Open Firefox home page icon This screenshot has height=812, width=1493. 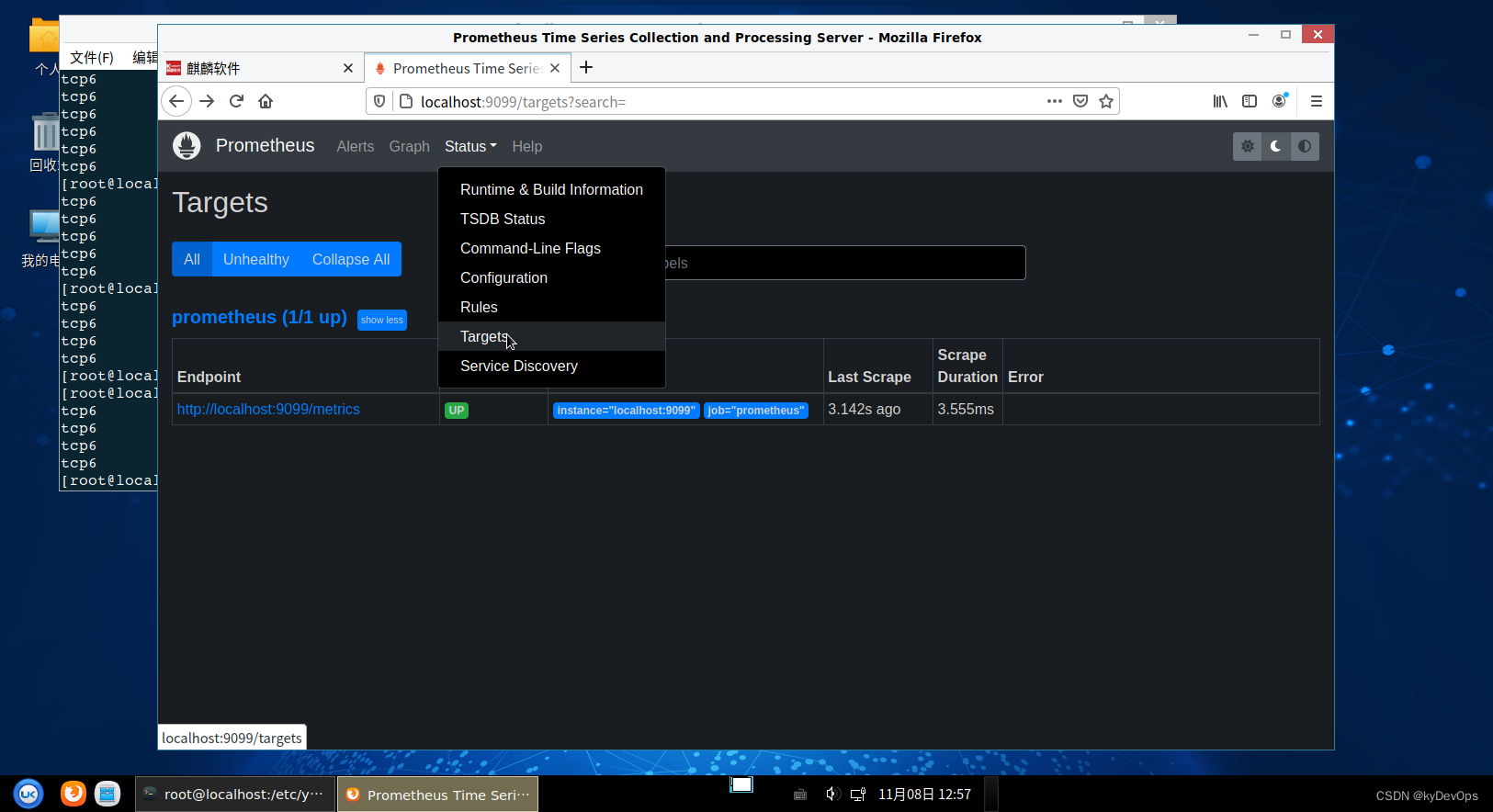pyautogui.click(x=266, y=101)
